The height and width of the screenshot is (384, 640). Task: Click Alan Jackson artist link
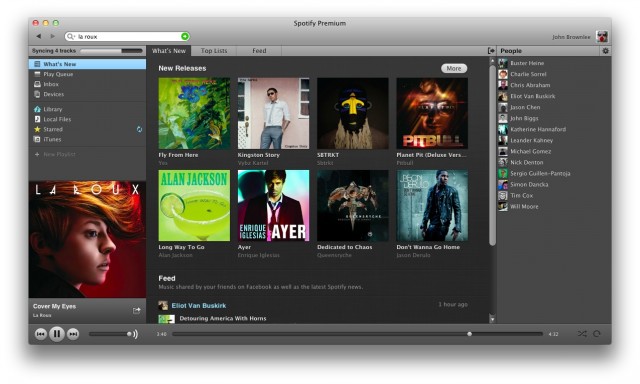coord(176,255)
